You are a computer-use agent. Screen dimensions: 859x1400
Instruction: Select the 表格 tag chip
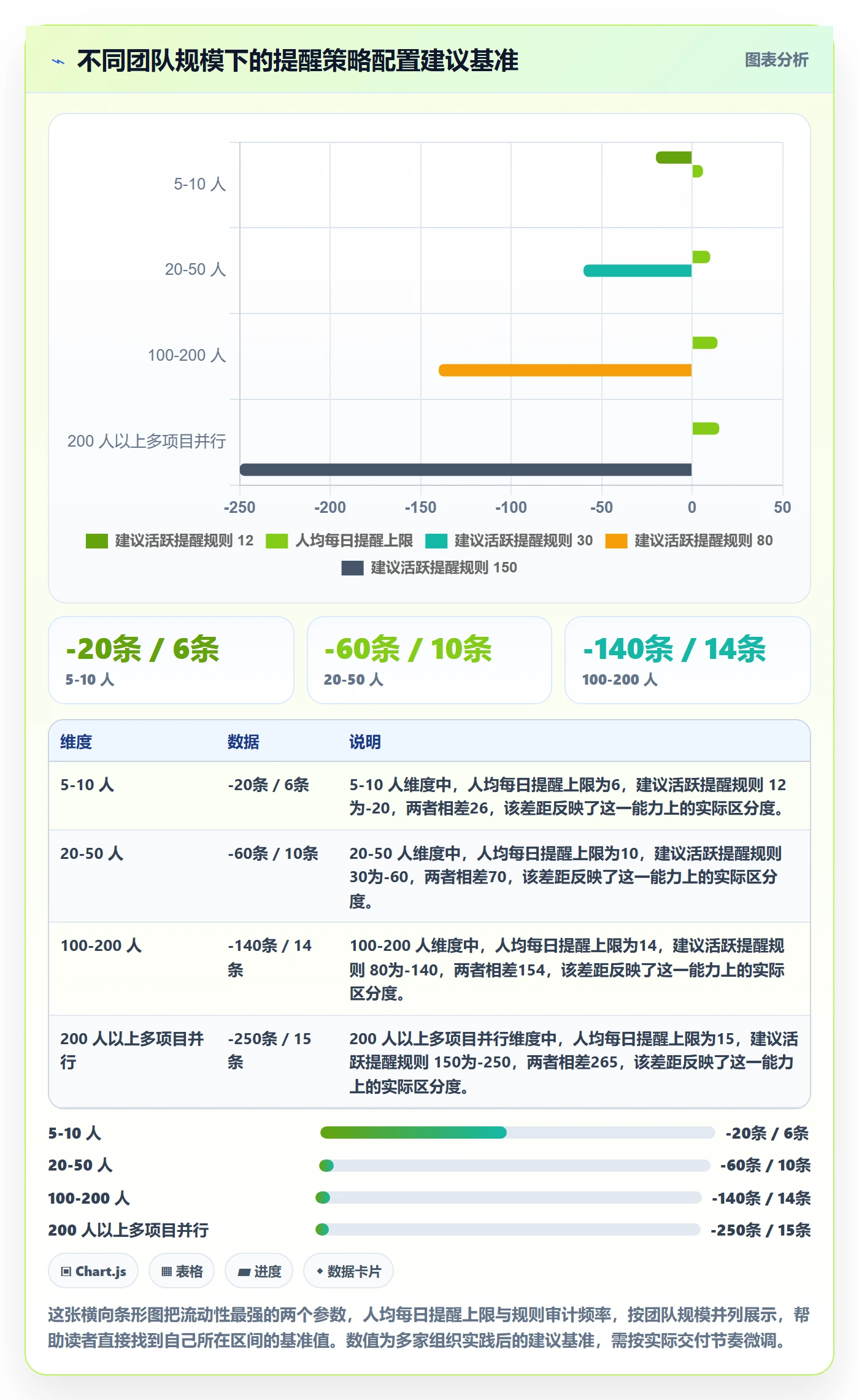(182, 1271)
